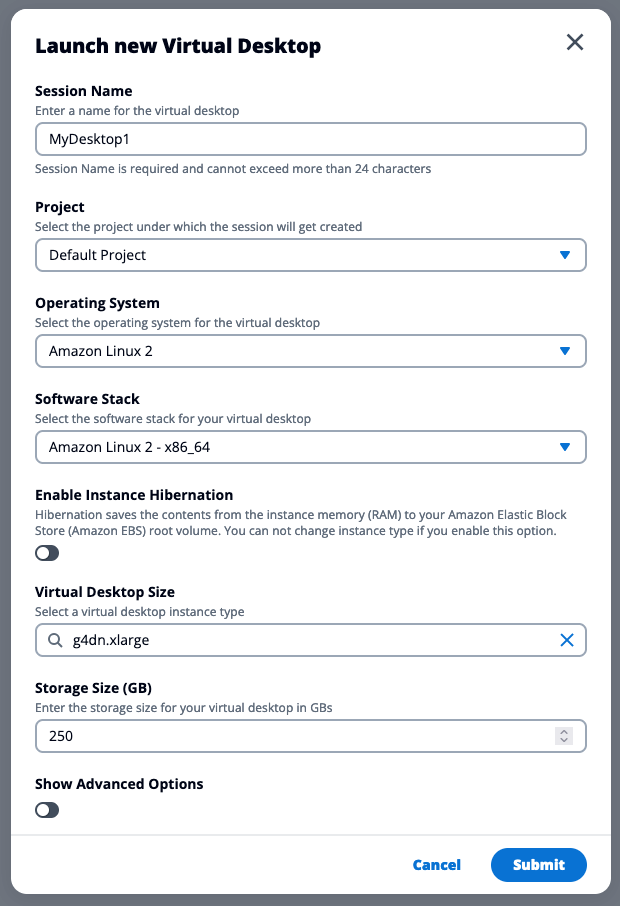Turn on Show Advanced Options toggle
The height and width of the screenshot is (906, 620).
(x=47, y=810)
